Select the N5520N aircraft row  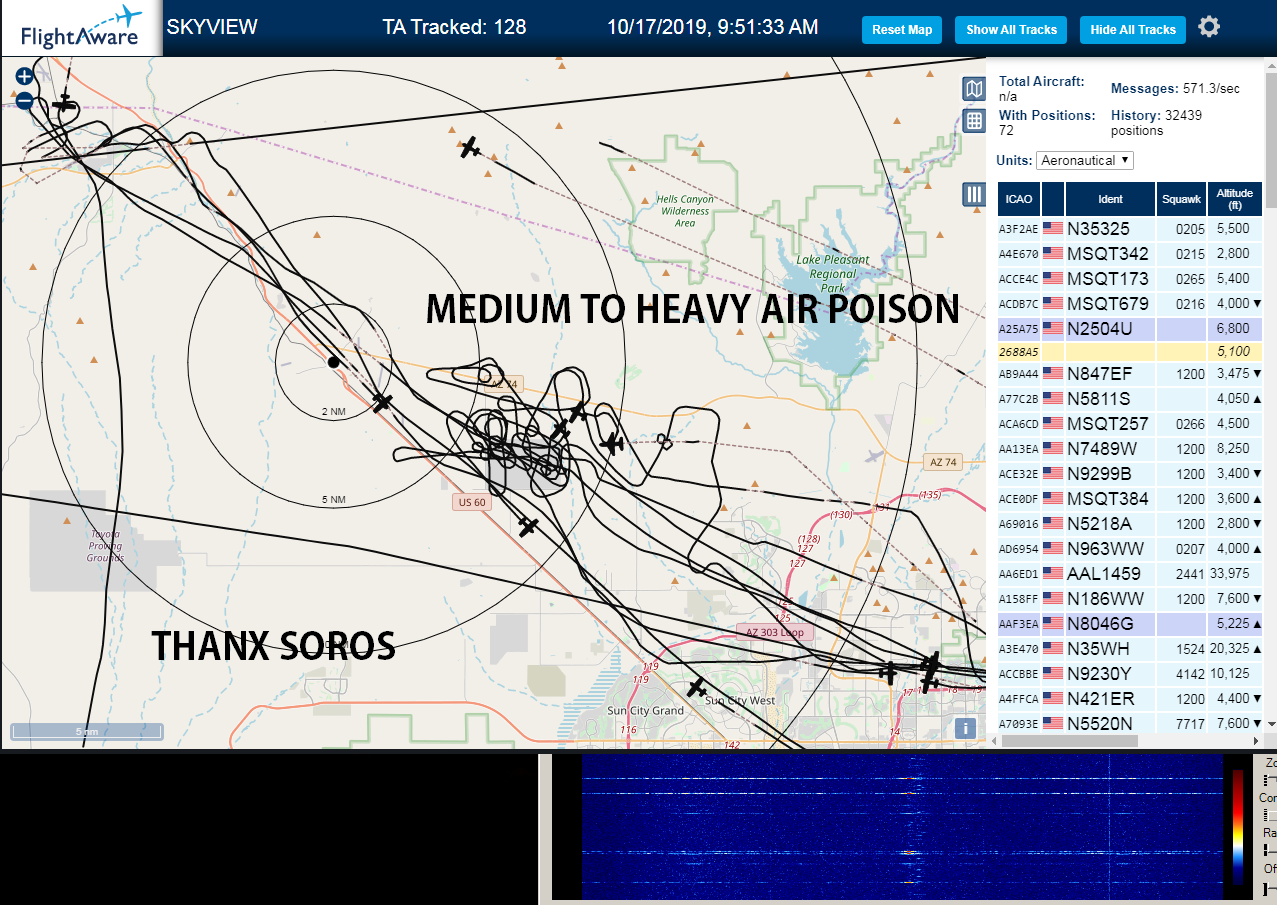1130,723
